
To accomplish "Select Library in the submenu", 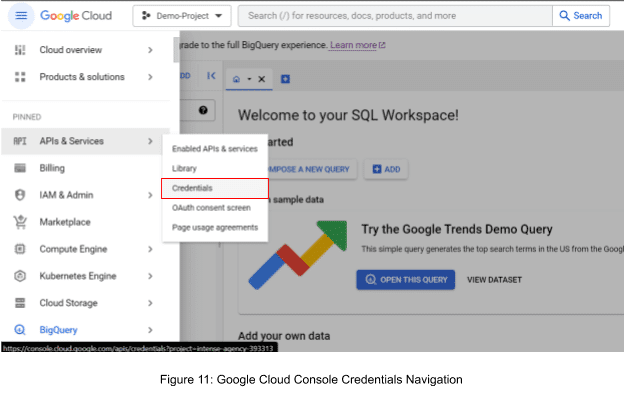I will (x=215, y=168).
